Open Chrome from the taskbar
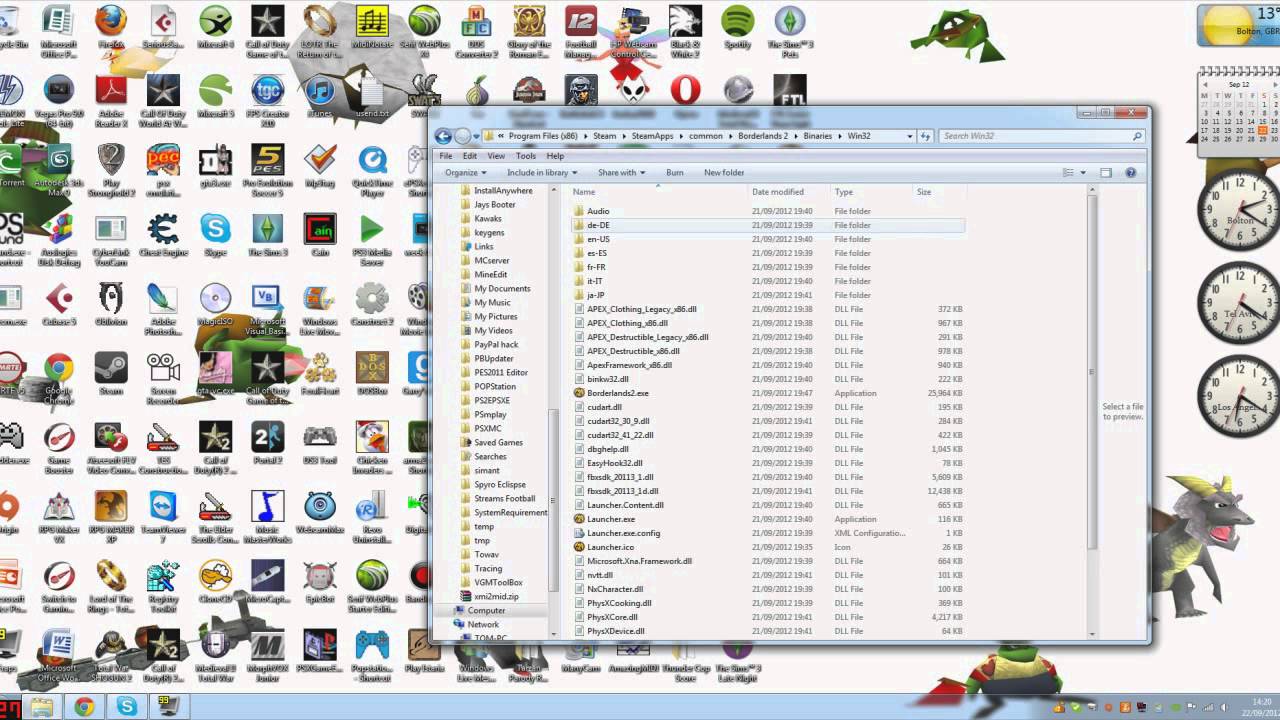The image size is (1280, 720). [84, 707]
